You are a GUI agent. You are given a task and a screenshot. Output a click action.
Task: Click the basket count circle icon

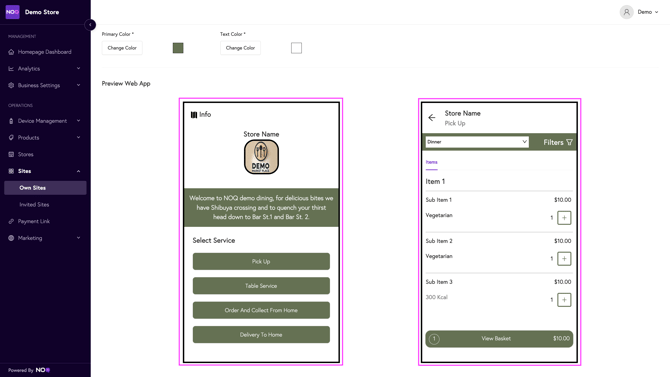pyautogui.click(x=434, y=339)
